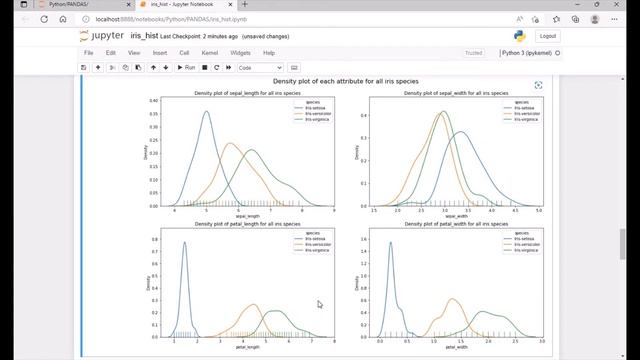Image resolution: width=640 pixels, height=360 pixels.
Task: Copy selected cells icon
Action: [x=125, y=68]
